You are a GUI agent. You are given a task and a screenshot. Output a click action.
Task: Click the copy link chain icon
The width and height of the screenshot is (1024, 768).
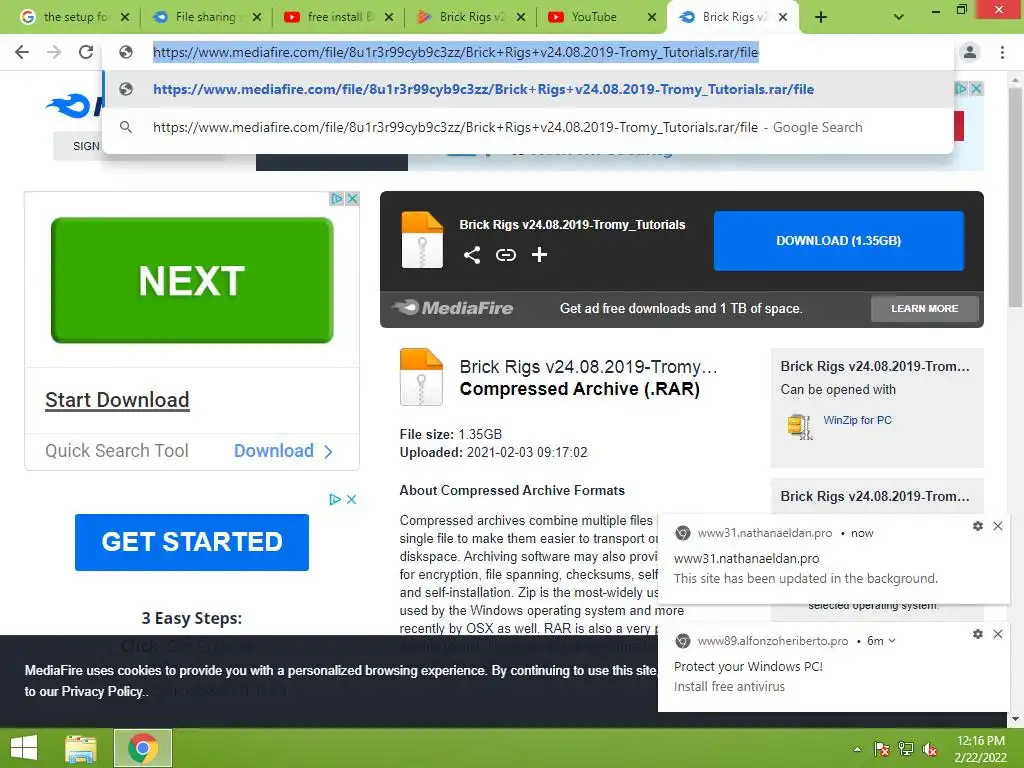pyautogui.click(x=505, y=255)
